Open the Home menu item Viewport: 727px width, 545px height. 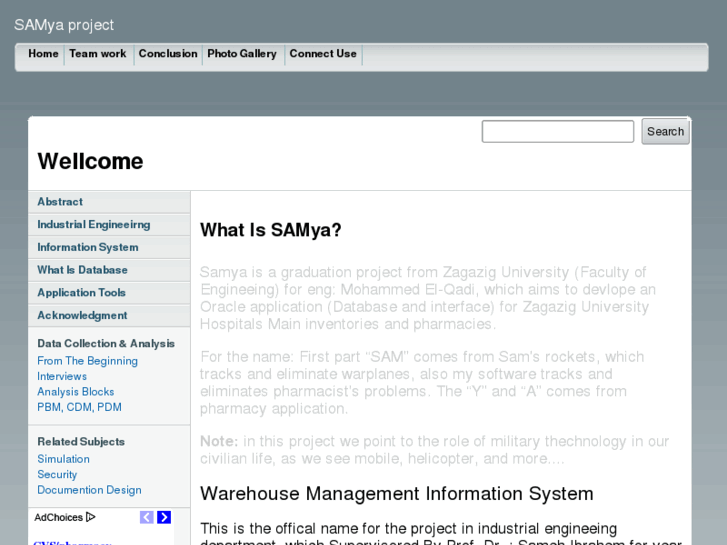(43, 54)
